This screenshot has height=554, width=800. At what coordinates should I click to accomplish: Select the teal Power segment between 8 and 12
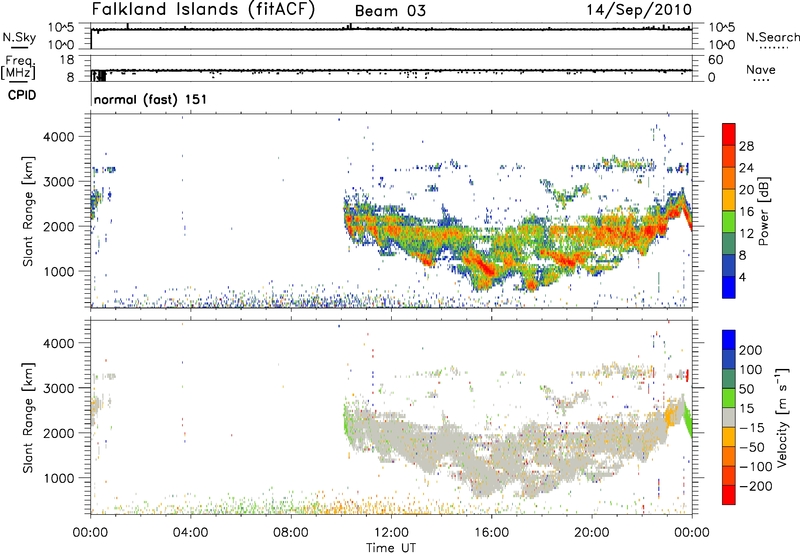pos(729,243)
